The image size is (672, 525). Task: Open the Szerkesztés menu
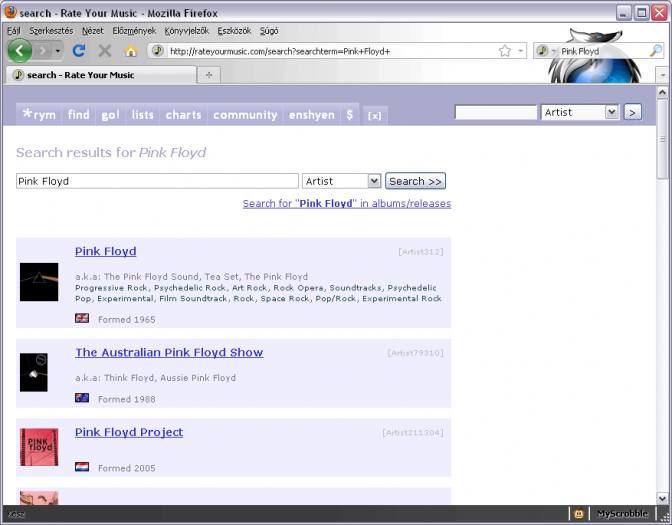tap(51, 31)
